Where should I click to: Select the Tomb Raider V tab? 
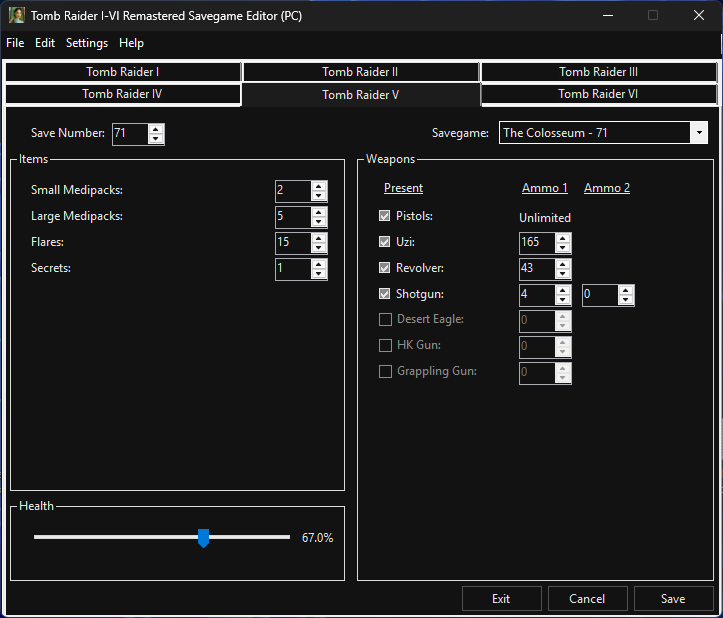click(x=361, y=95)
